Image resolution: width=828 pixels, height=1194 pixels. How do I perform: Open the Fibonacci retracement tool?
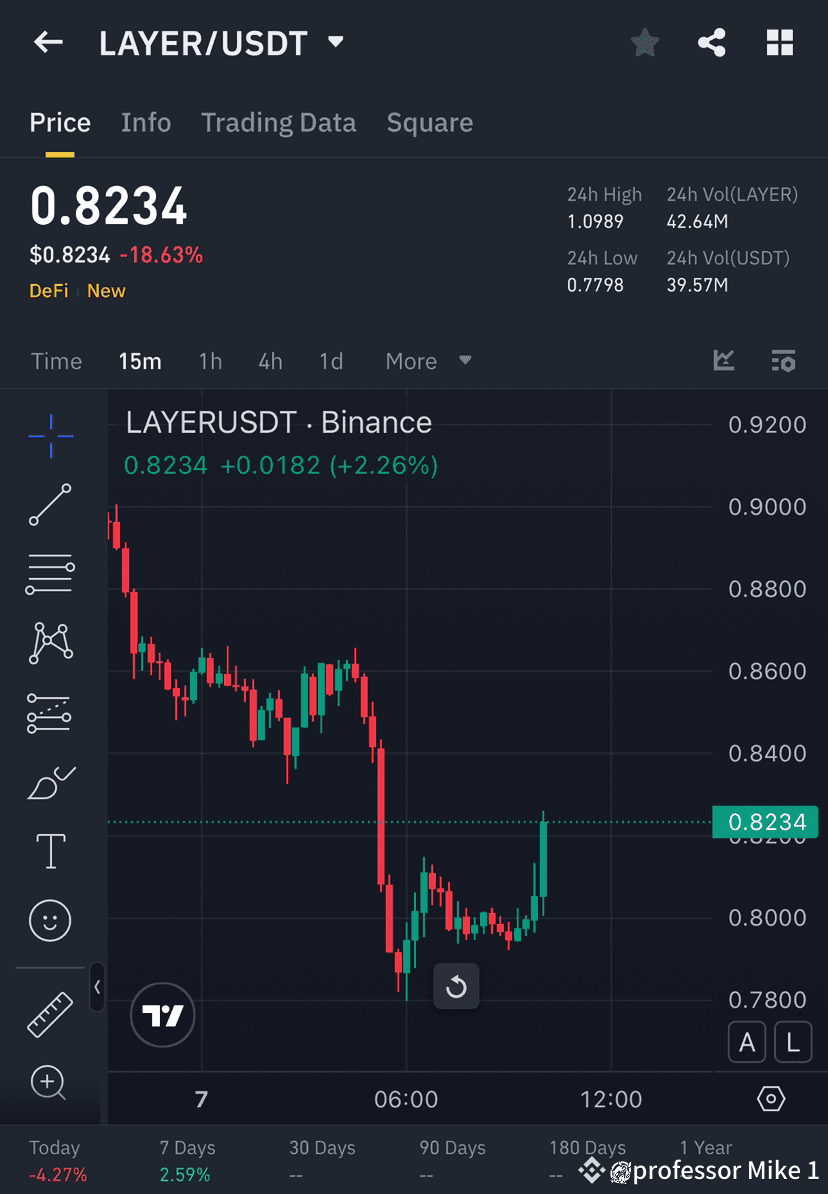(x=50, y=574)
